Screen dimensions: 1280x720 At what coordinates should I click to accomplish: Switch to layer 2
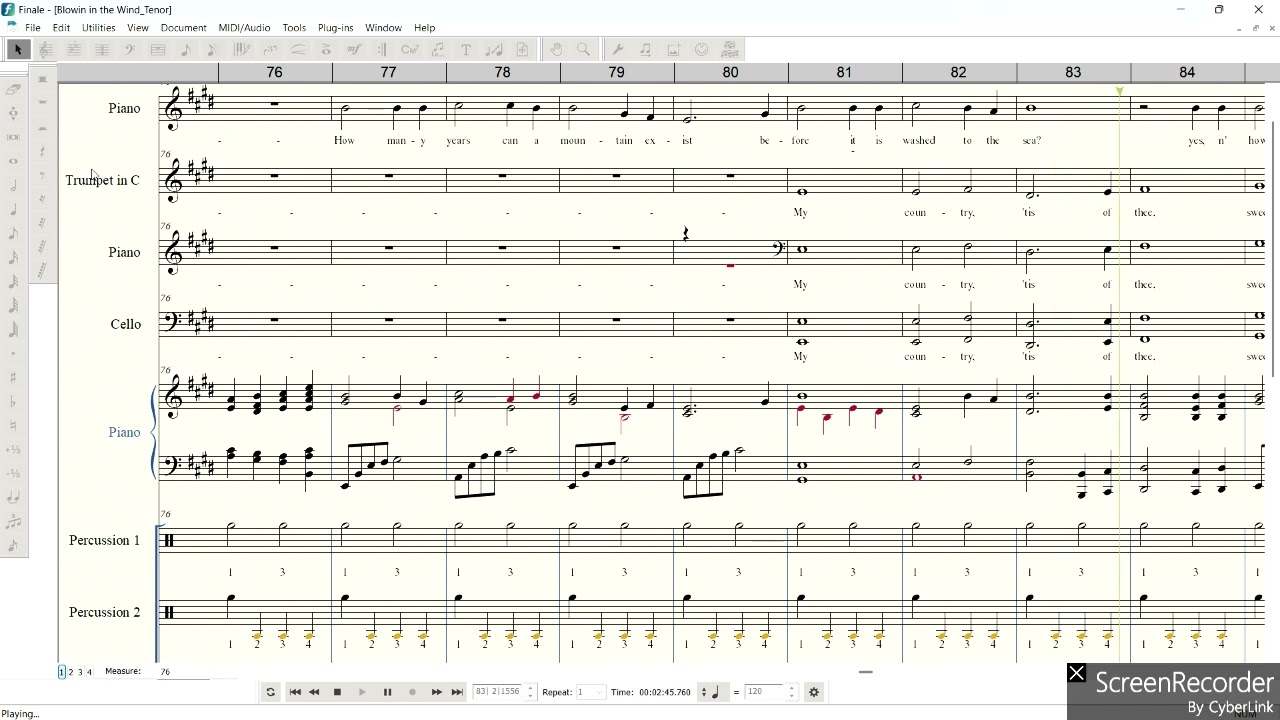click(x=70, y=672)
